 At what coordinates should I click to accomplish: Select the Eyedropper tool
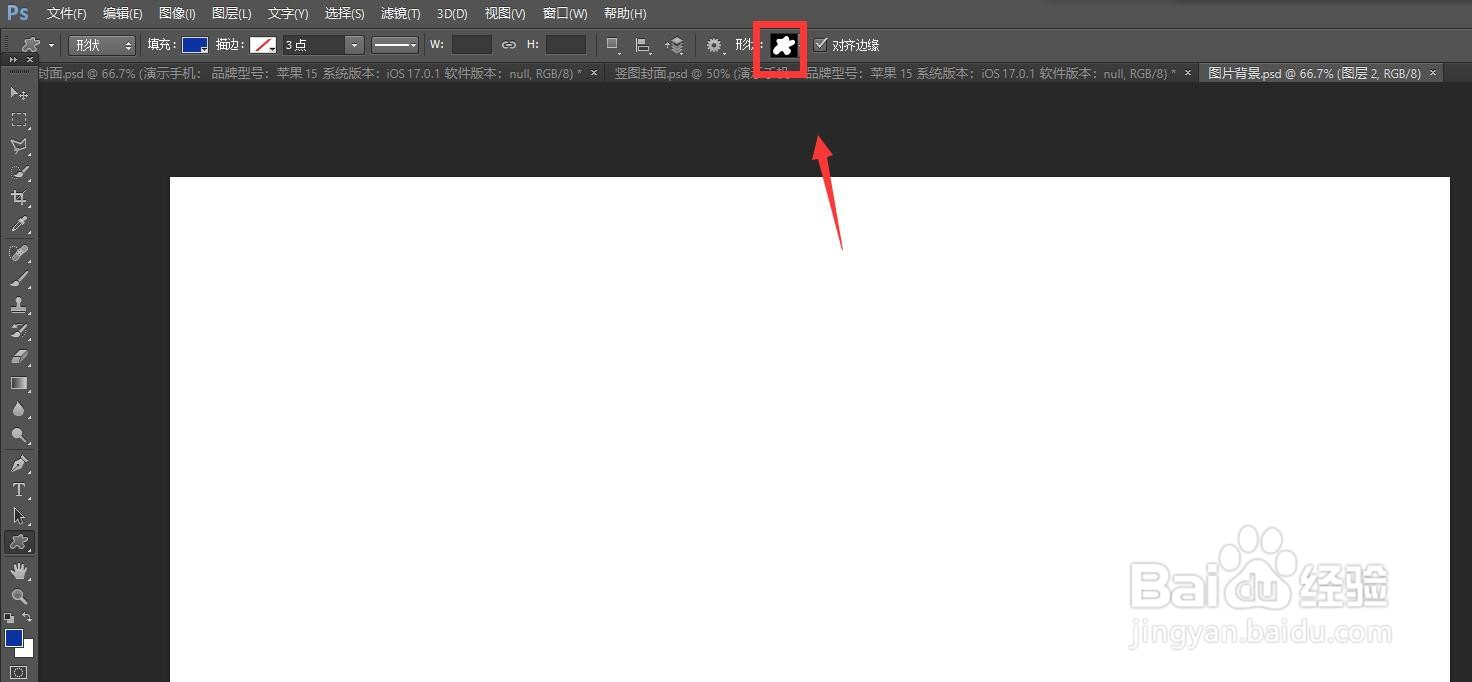click(x=19, y=225)
